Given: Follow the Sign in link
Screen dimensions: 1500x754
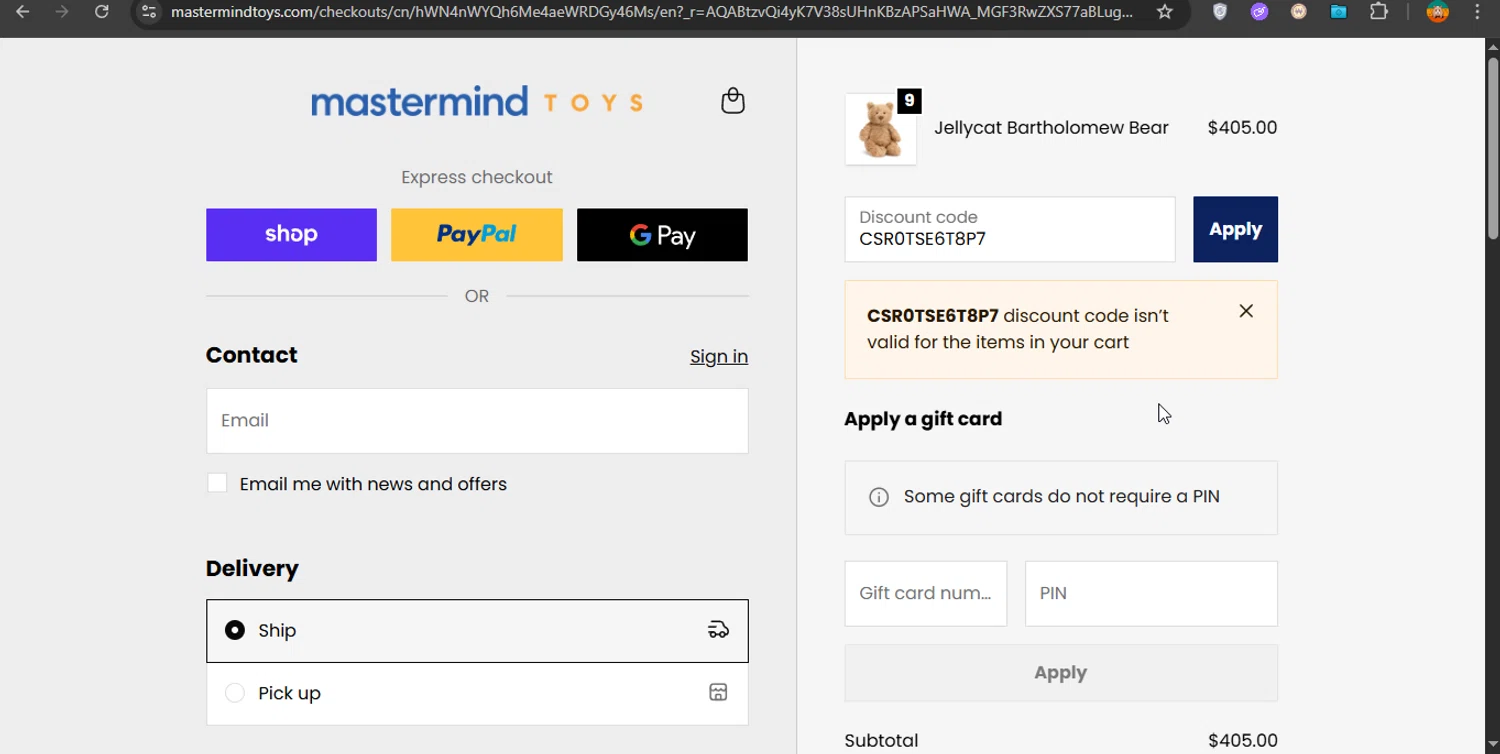Looking at the screenshot, I should pyautogui.click(x=719, y=357).
